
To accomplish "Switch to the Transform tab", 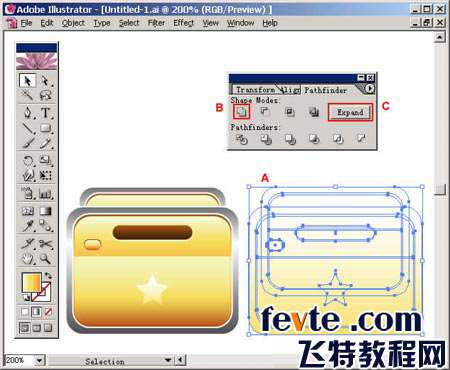I will pyautogui.click(x=255, y=90).
